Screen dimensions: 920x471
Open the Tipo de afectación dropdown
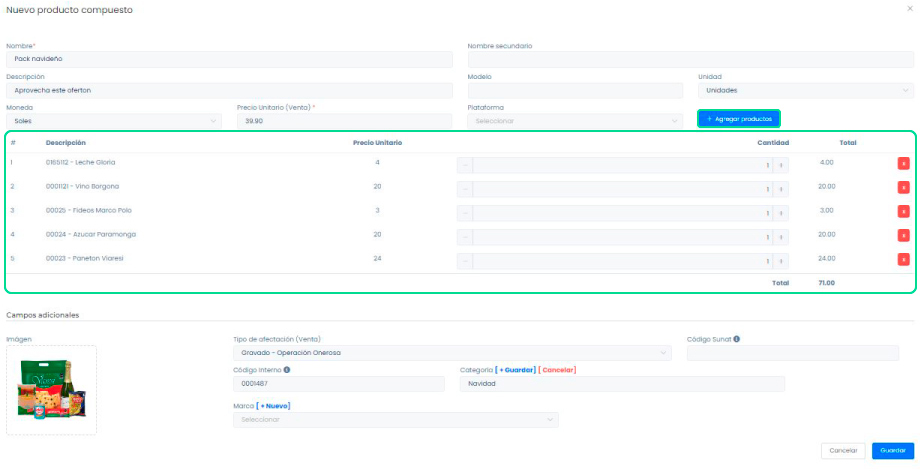pos(452,353)
